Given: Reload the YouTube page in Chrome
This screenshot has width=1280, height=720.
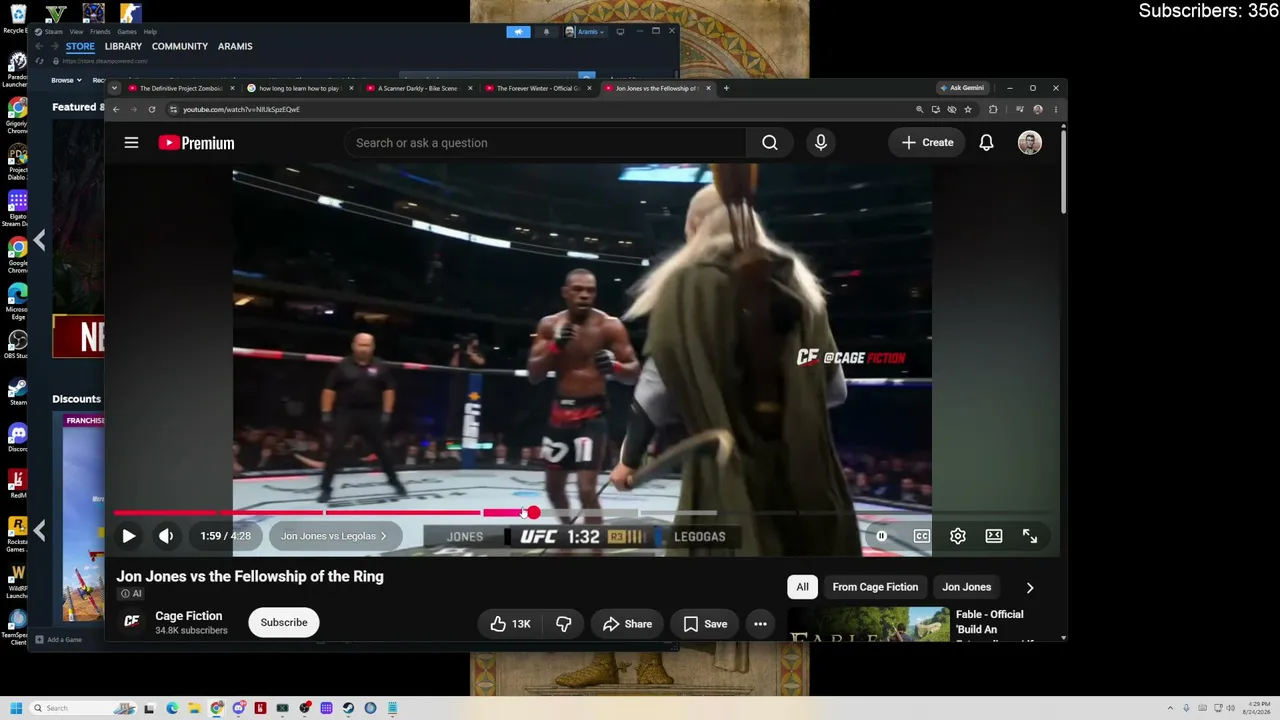Looking at the screenshot, I should tap(152, 109).
